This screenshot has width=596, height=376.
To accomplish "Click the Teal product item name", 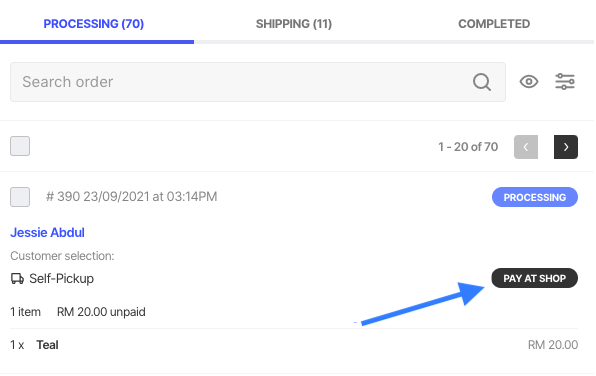I will click(x=48, y=345).
